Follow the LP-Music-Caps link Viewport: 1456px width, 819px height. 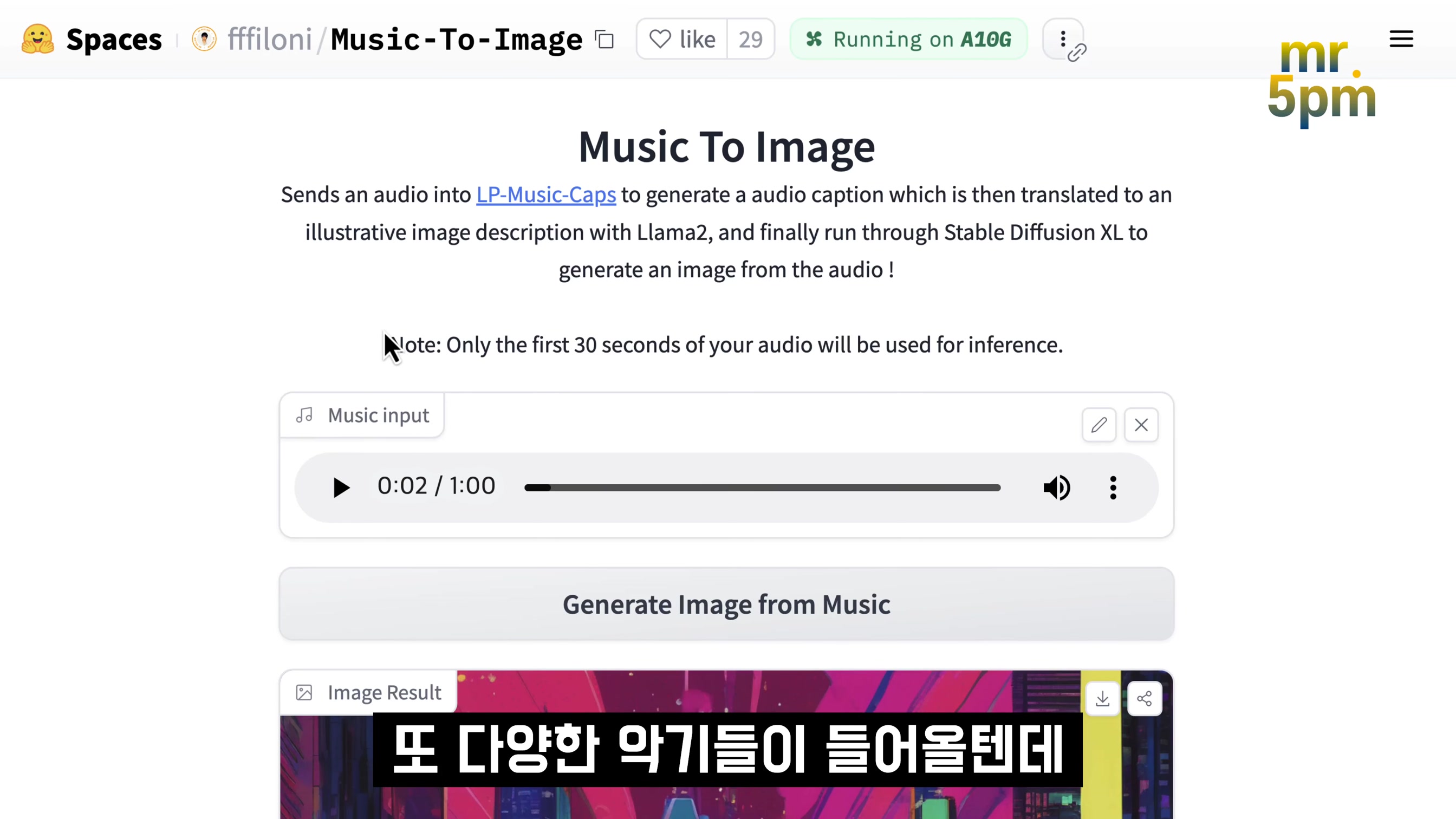[546, 194]
